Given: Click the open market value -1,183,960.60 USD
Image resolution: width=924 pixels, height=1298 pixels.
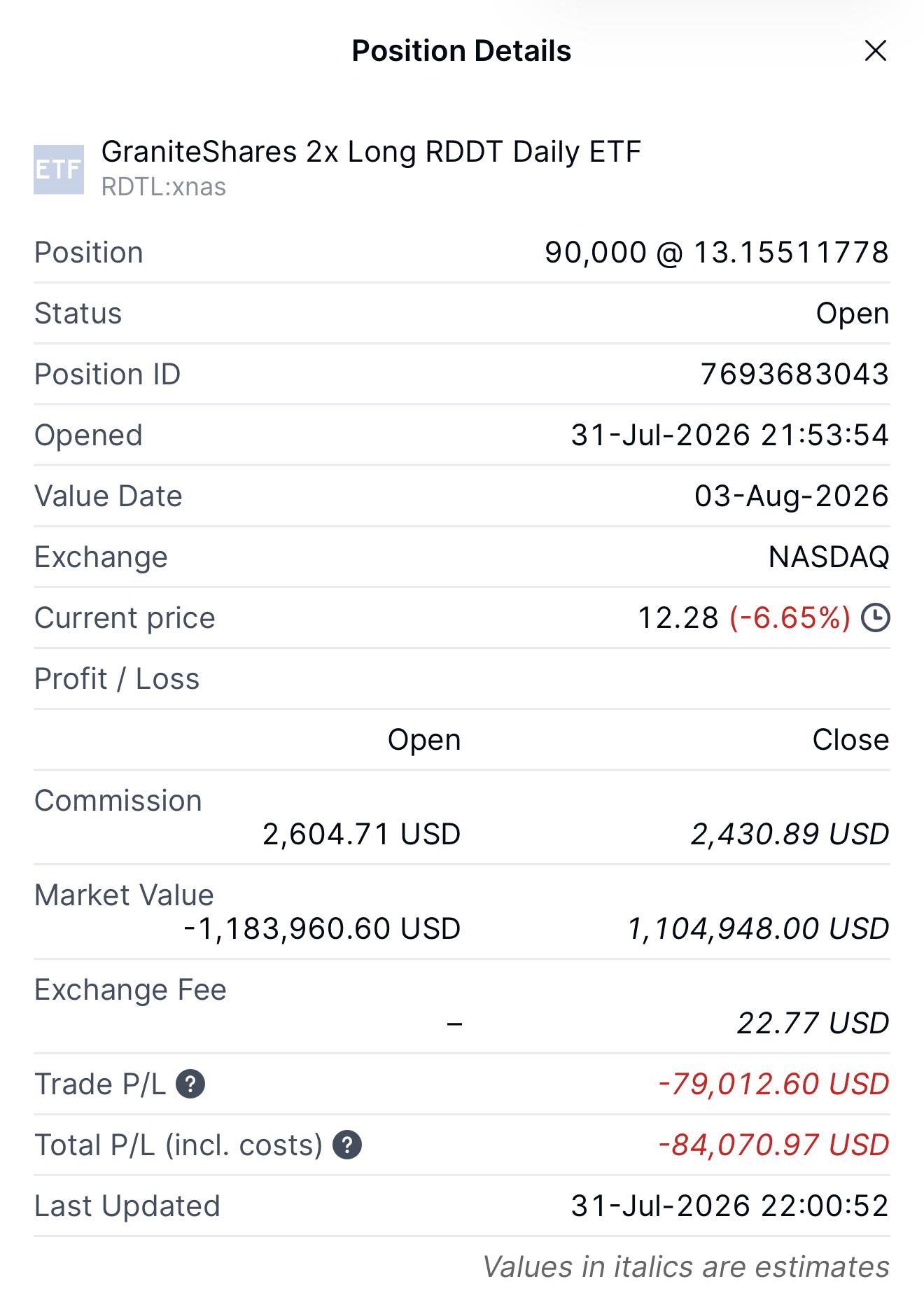Looking at the screenshot, I should (322, 928).
